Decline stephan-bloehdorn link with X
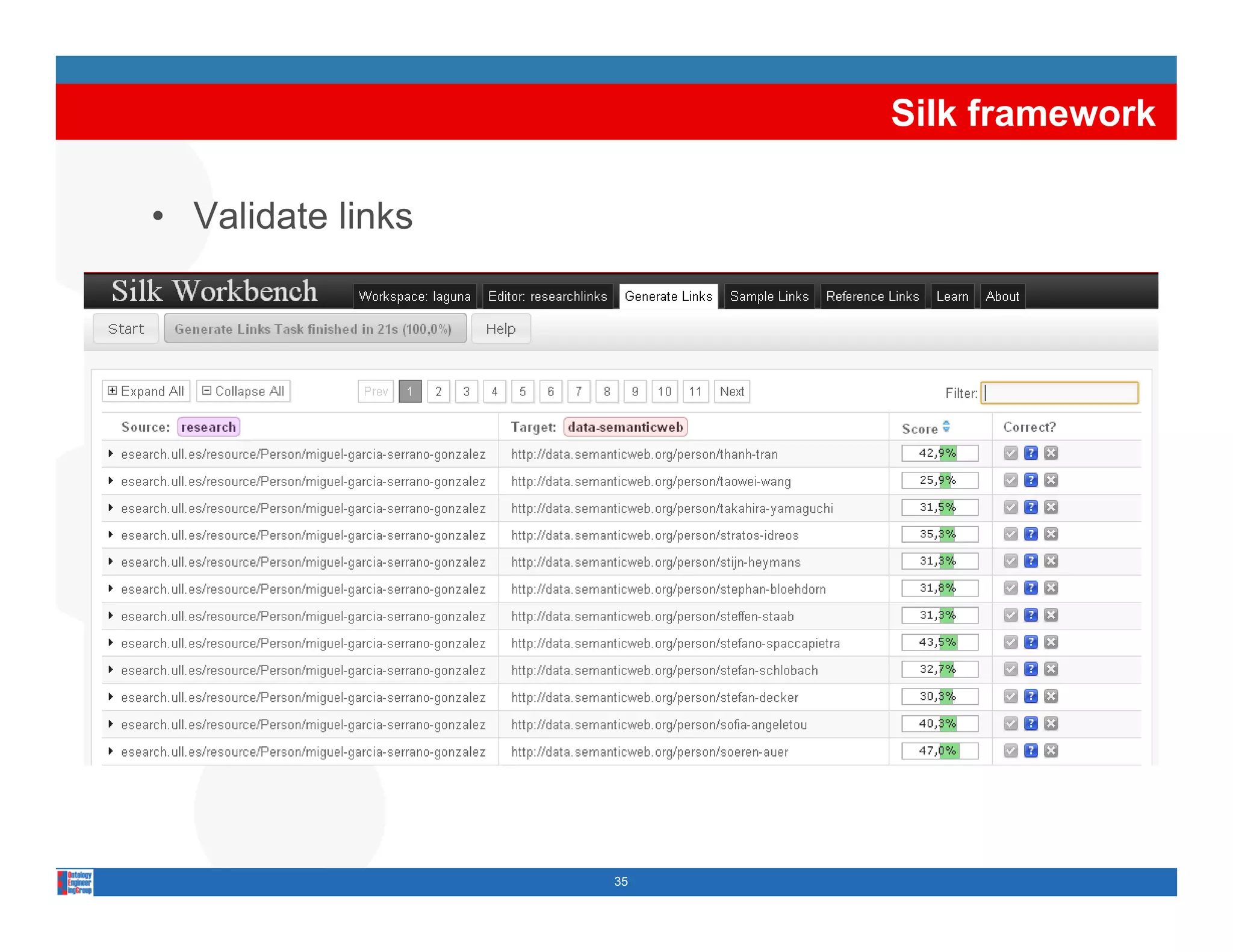1233x952 pixels. point(1051,588)
